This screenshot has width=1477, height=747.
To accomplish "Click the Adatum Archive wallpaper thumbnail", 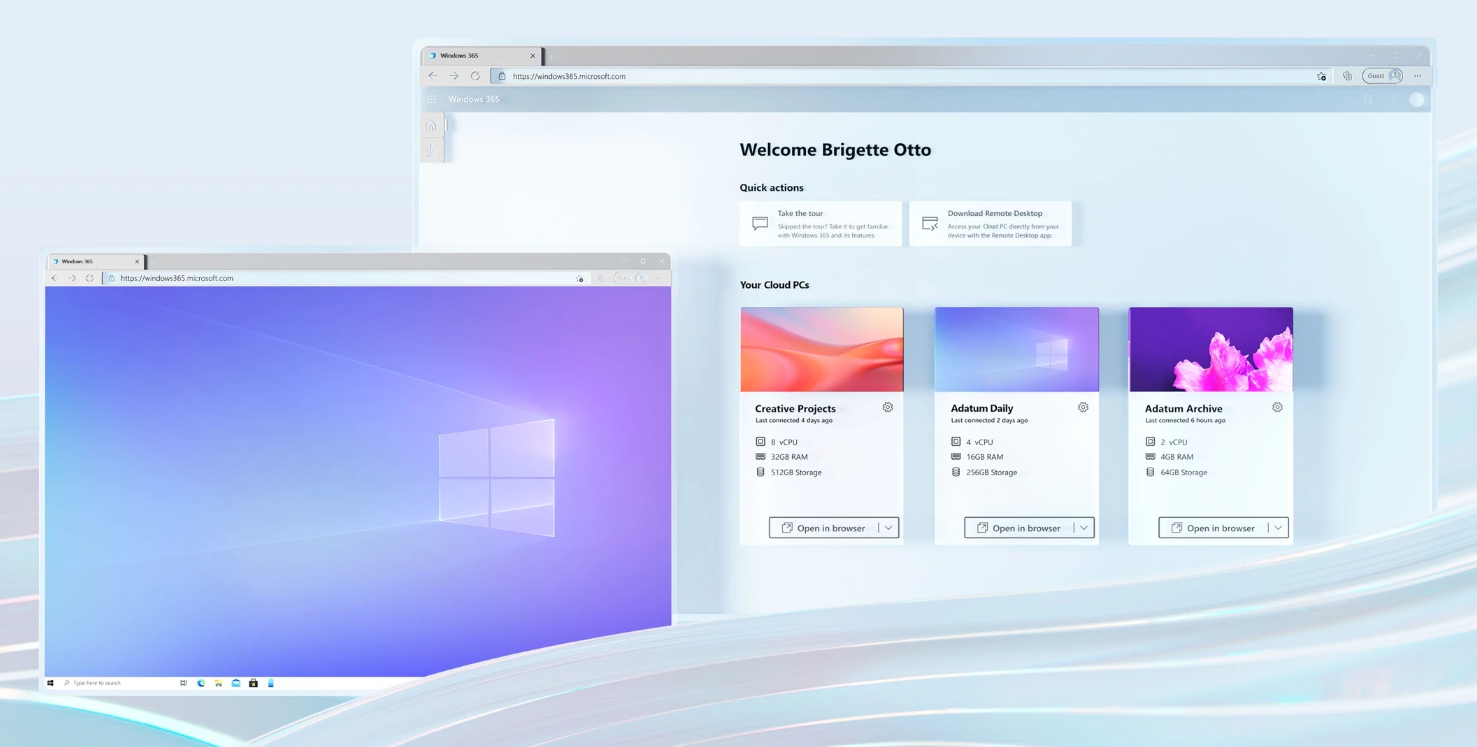I will point(1210,349).
